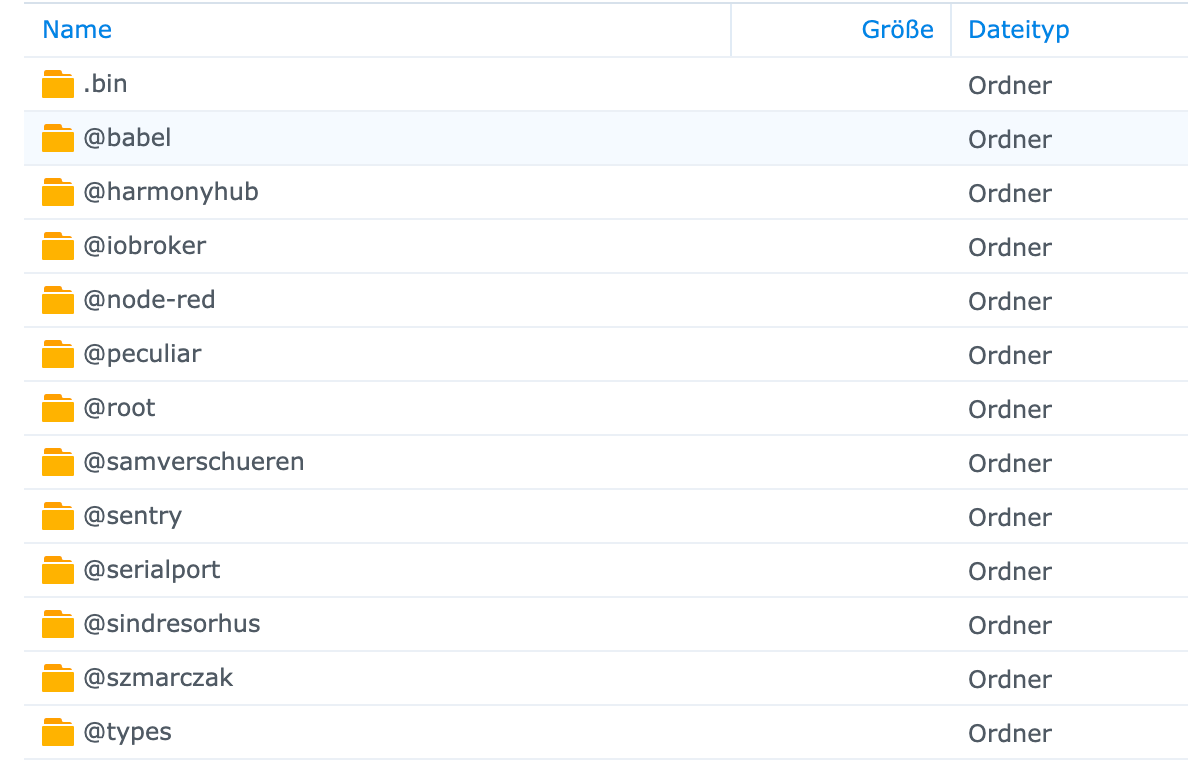
Task: Click the @sentry folder icon
Action: (58, 516)
